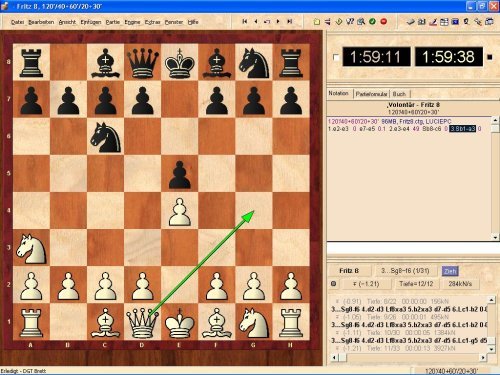Switch to the Partieformular tab
The height and width of the screenshot is (375, 500).
click(x=371, y=94)
